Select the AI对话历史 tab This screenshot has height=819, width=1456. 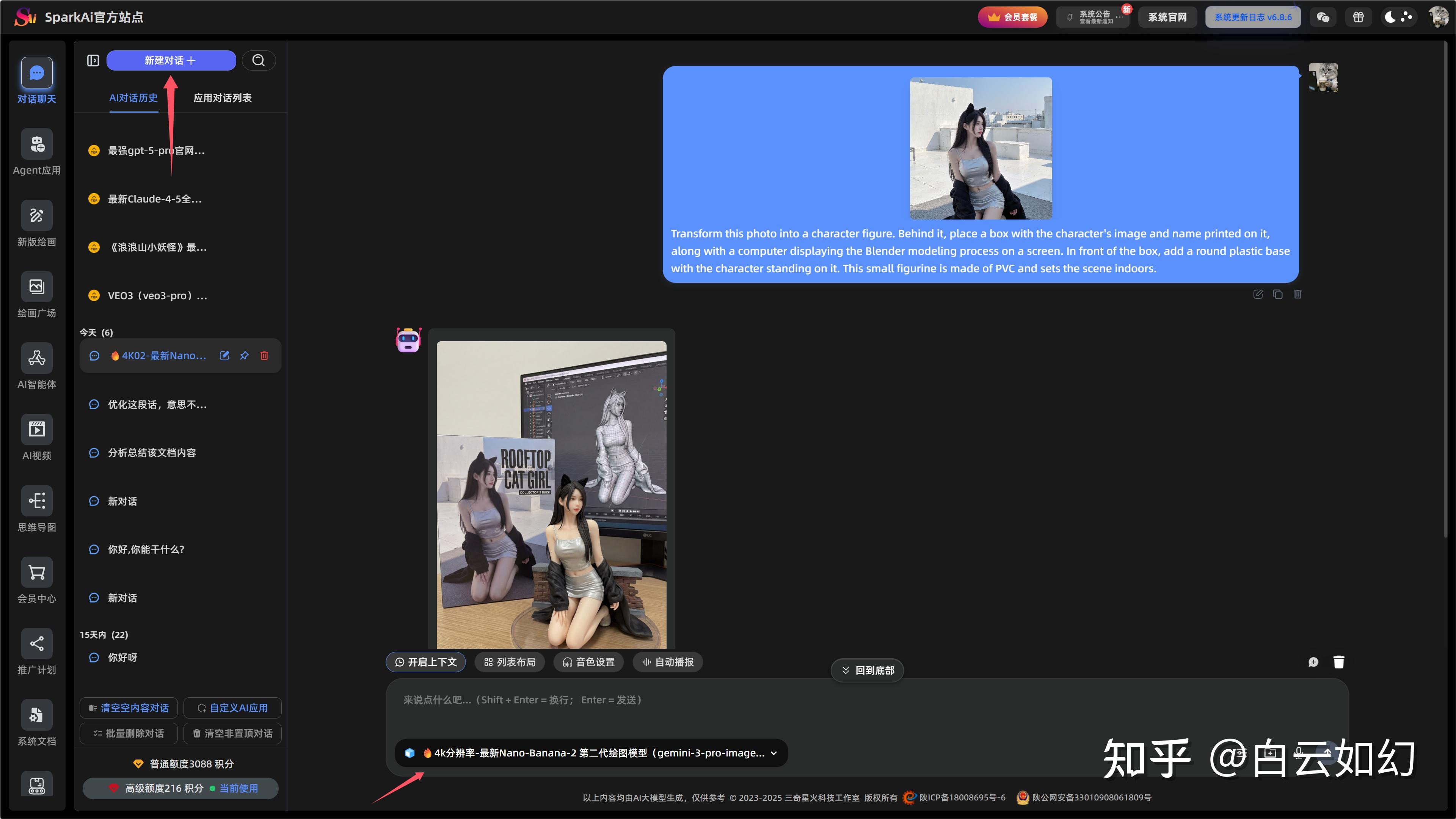click(133, 98)
